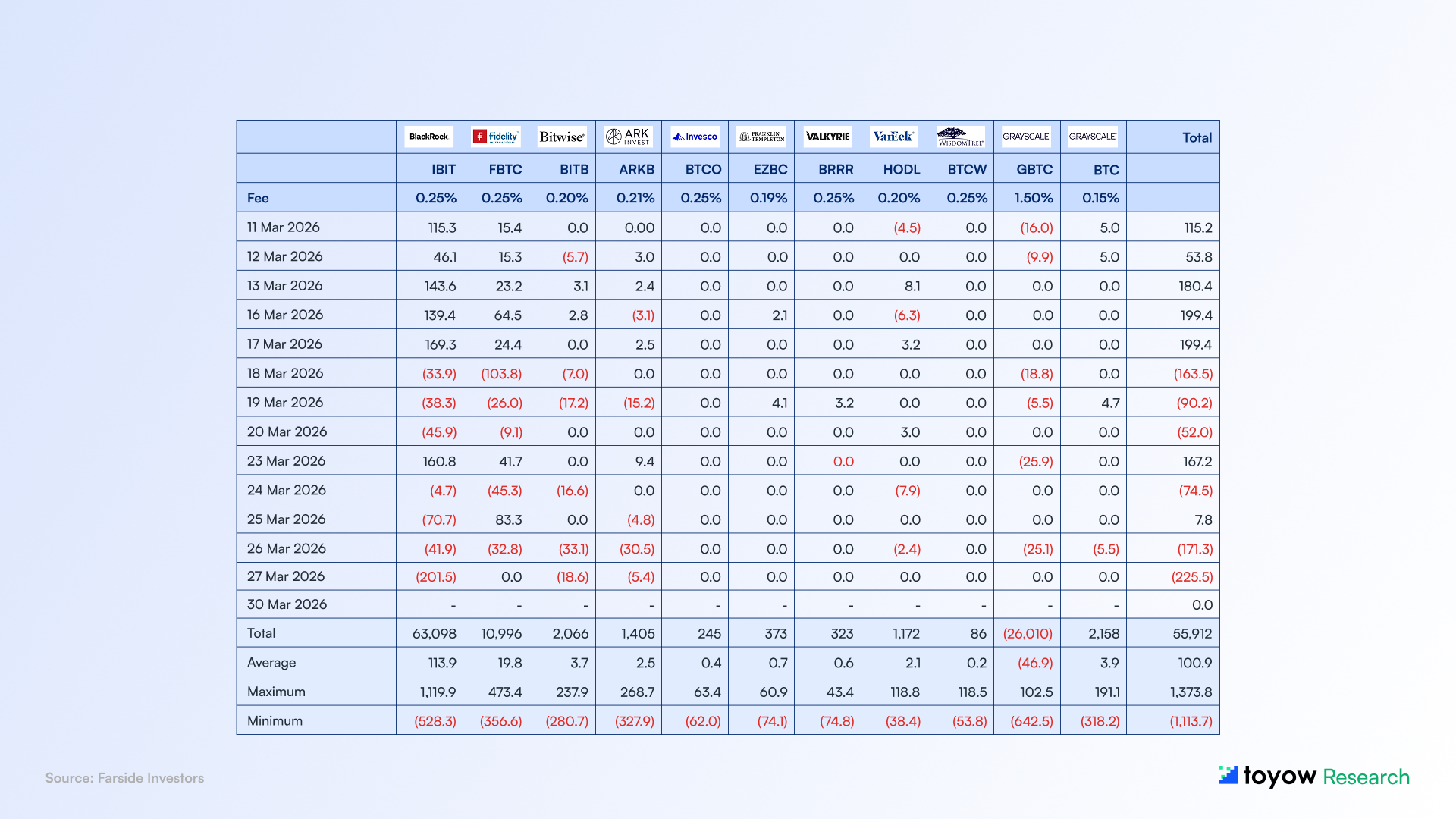Viewport: 1456px width, 819px height.
Task: Click the 27 Mar 2026 IBIT value (201.5)
Action: (x=436, y=577)
